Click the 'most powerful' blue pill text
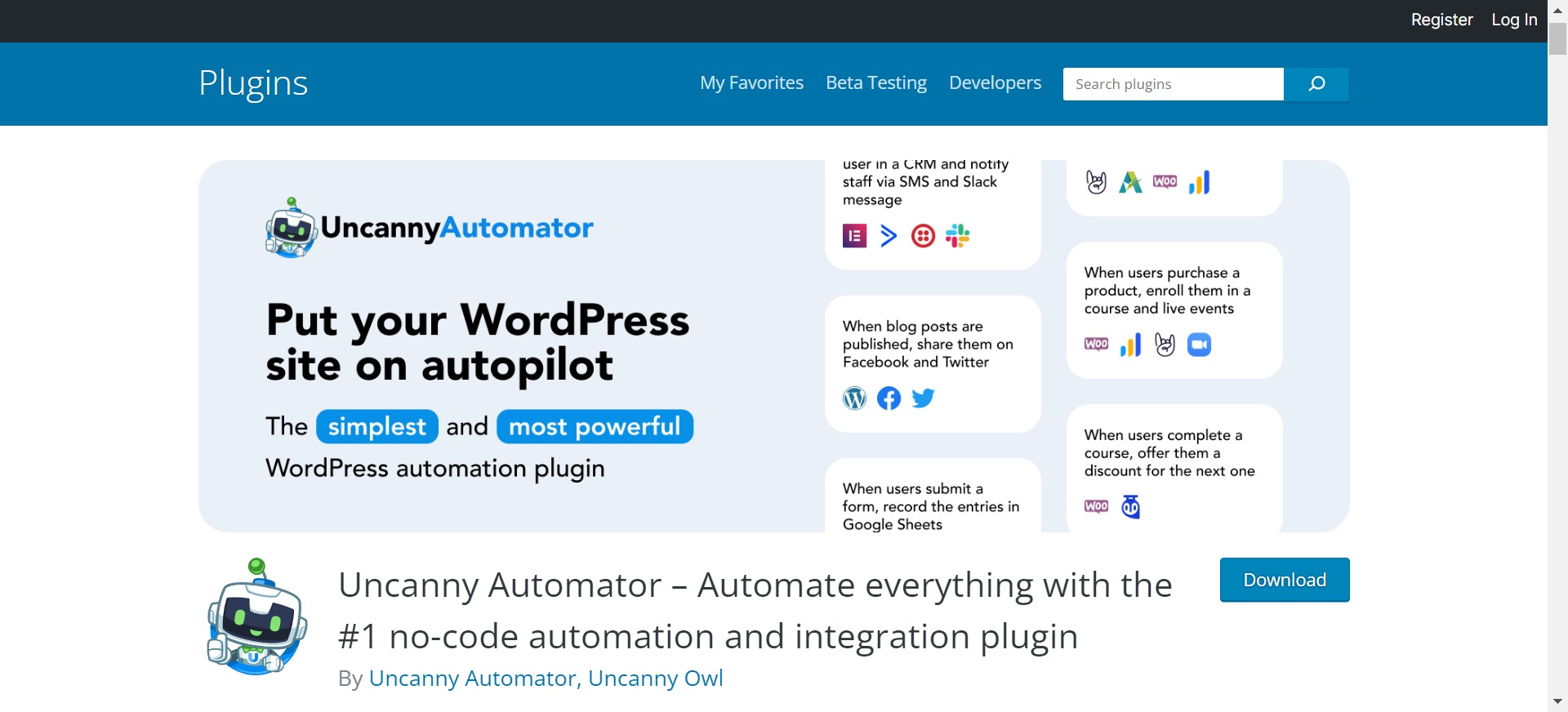Viewport: 1568px width, 712px height. click(x=595, y=426)
